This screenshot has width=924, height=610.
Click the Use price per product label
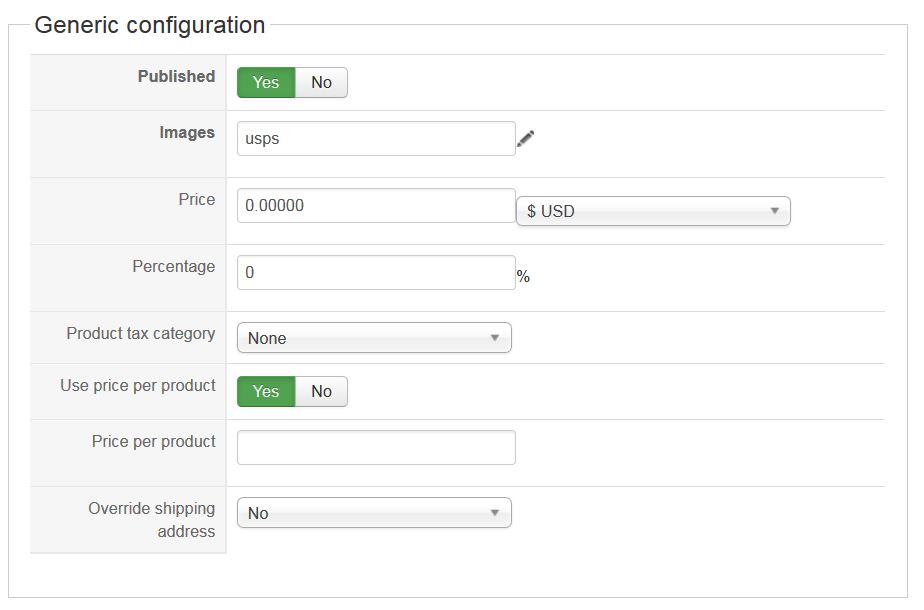coord(138,386)
